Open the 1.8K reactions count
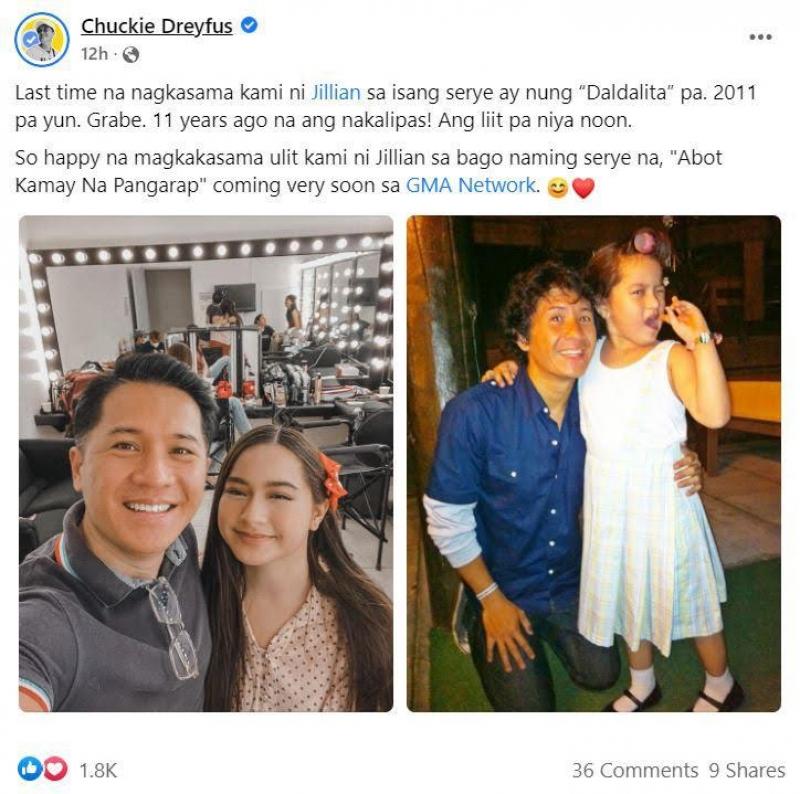The image size is (800, 794). pyautogui.click(x=98, y=770)
